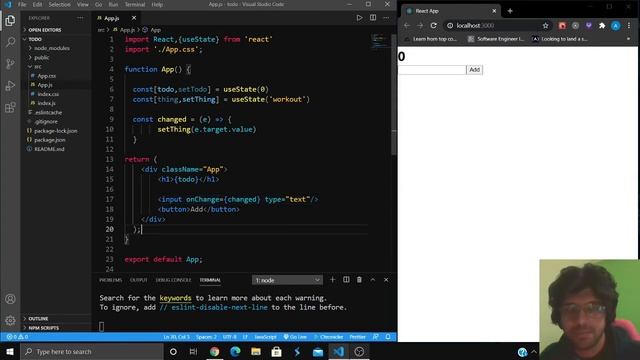Viewport: 640px width, 360px height.
Task: Open Manage gear in activity bar
Action: tap(10, 320)
